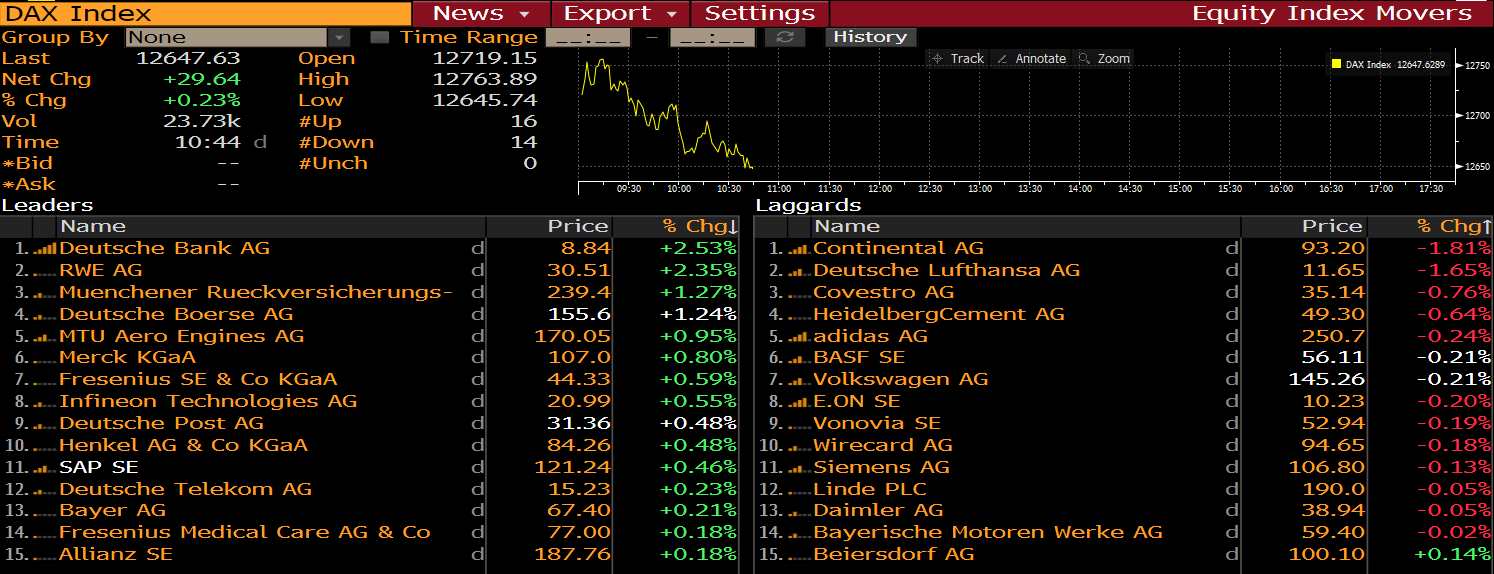Select Fresenius Medical Care AG & Co row
1494x574 pixels.
click(370, 532)
